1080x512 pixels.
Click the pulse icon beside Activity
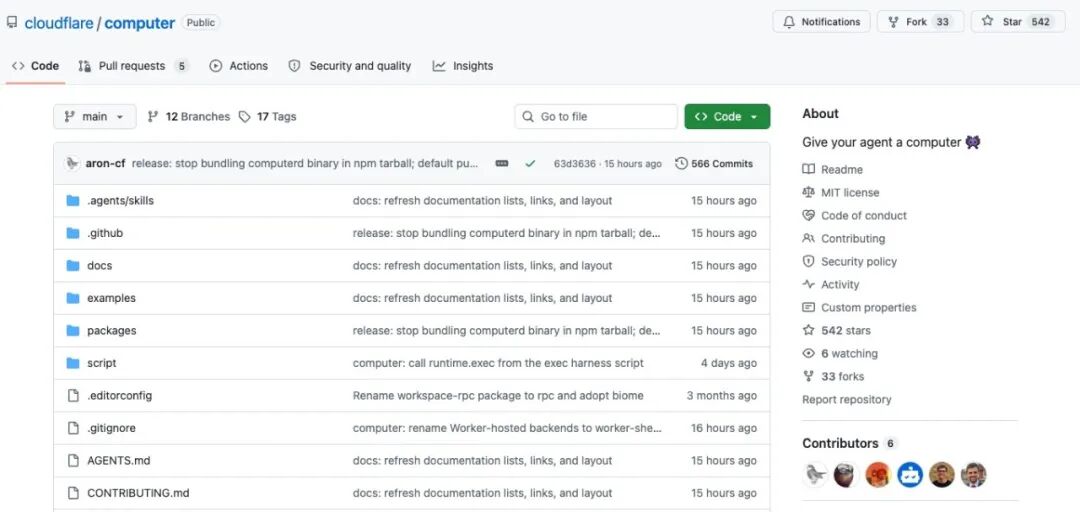(x=809, y=285)
